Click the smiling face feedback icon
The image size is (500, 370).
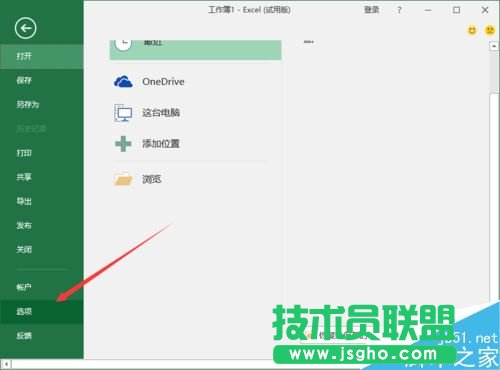pyautogui.click(x=472, y=30)
